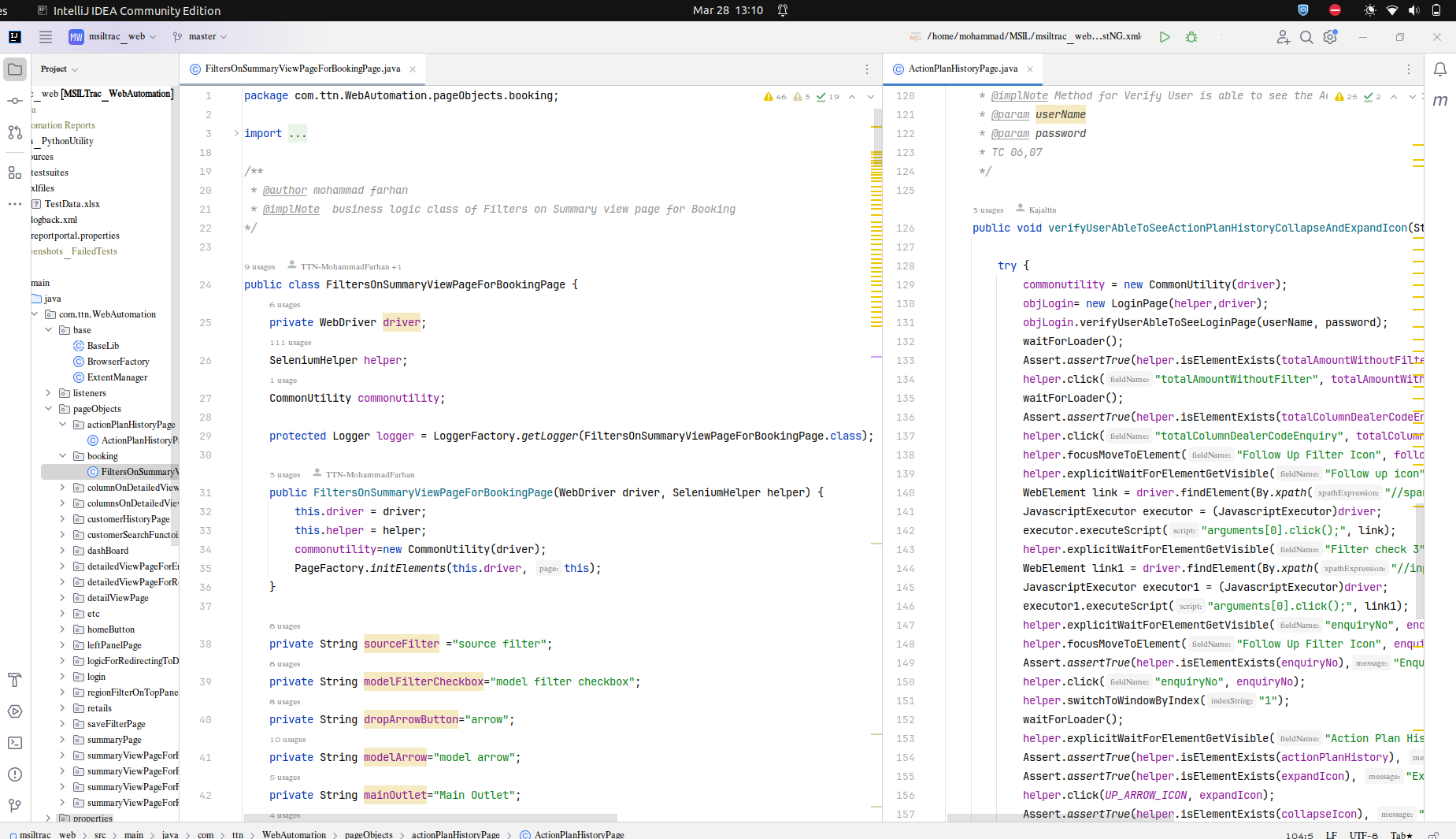
Task: Expand the dashBoard package
Action: pos(63,551)
